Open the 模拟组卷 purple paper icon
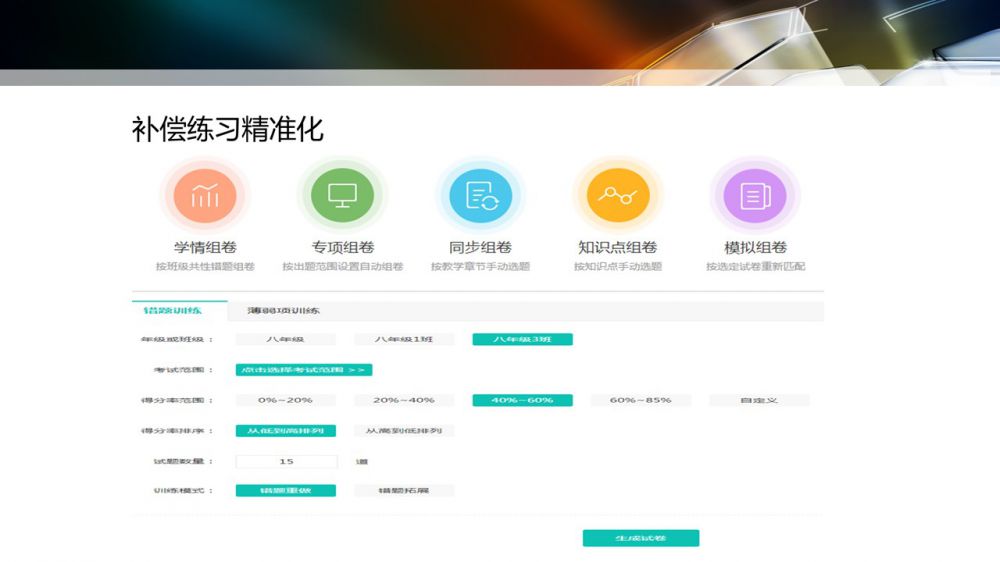The image size is (1000, 562). (x=755, y=195)
